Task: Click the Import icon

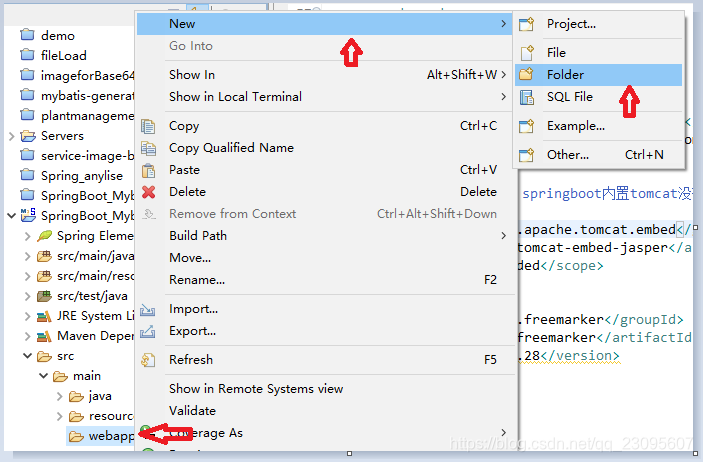Action: [x=148, y=309]
